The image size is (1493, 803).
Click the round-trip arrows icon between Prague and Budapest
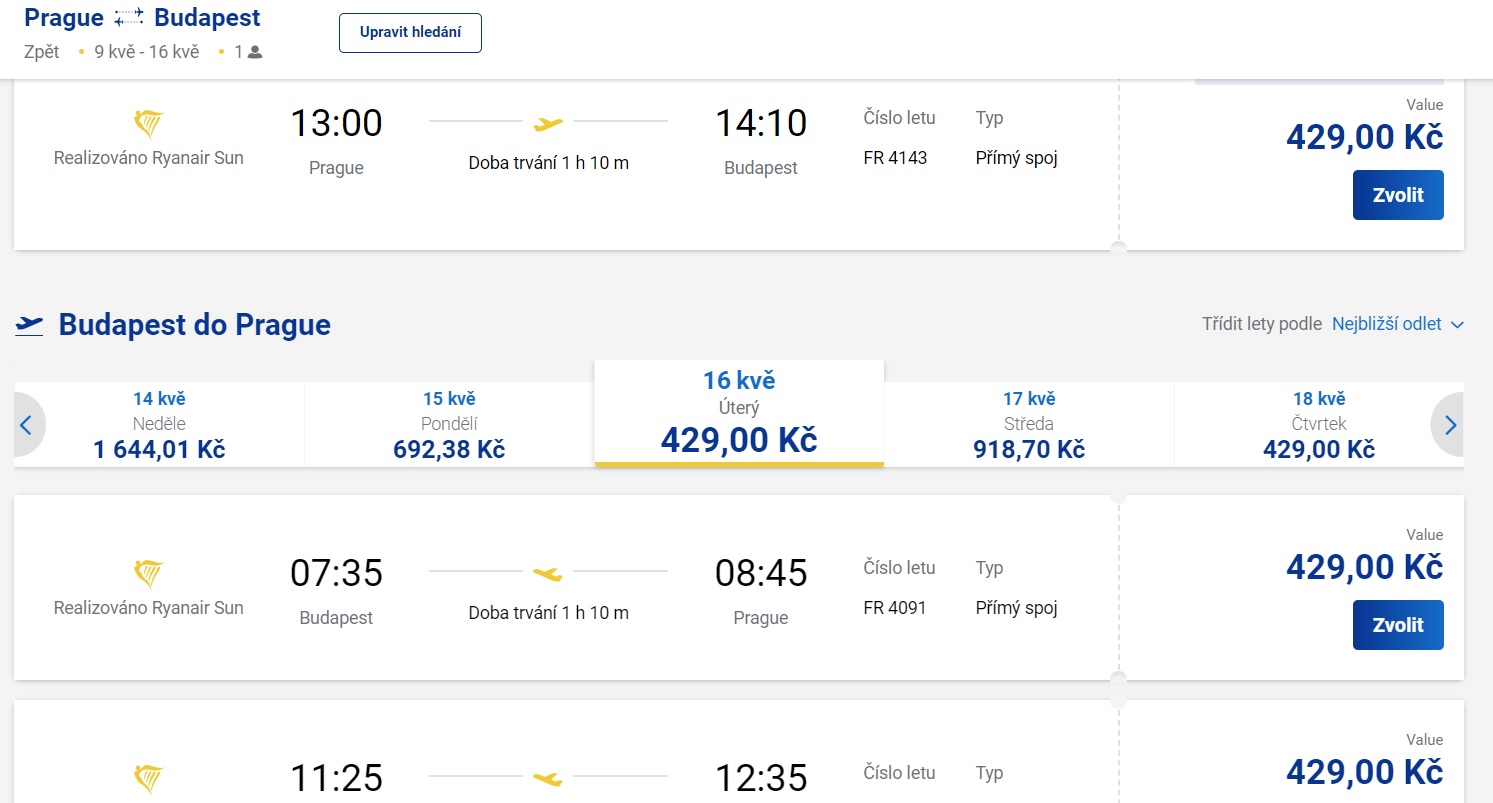pos(129,18)
